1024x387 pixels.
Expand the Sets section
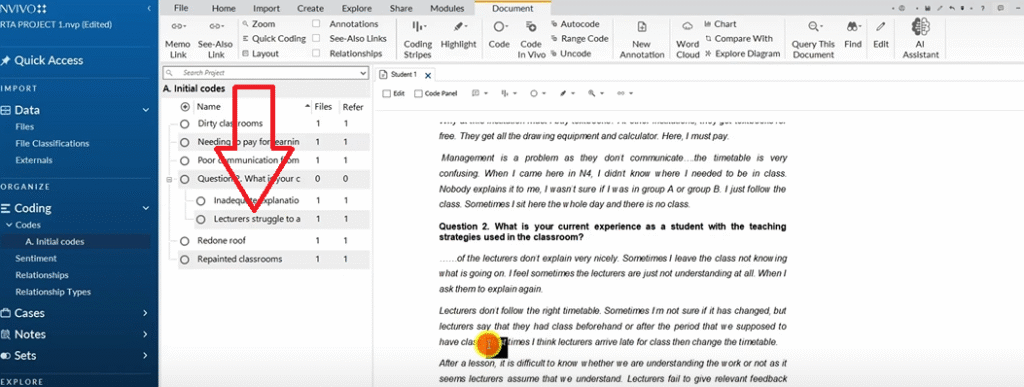pyautogui.click(x=145, y=356)
